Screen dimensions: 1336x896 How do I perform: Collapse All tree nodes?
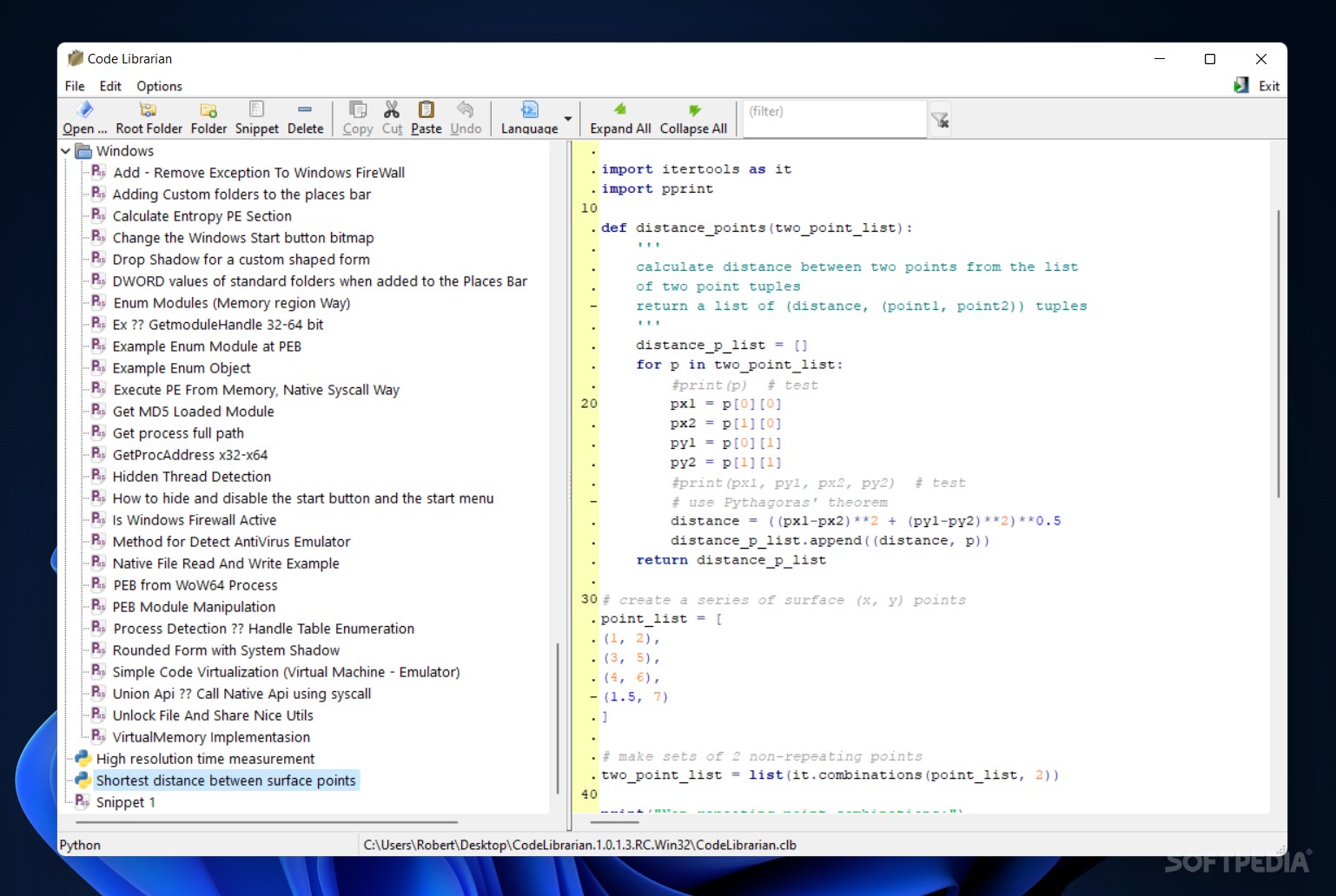tap(693, 119)
